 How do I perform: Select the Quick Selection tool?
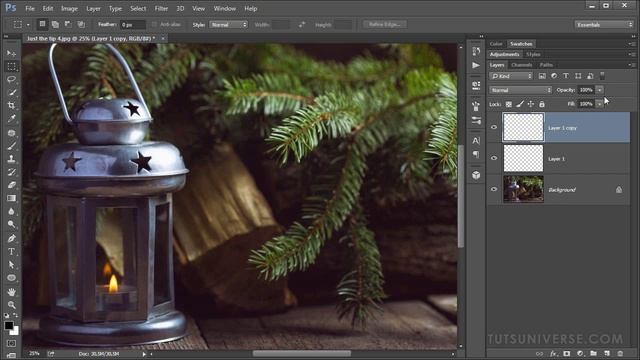(x=11, y=92)
